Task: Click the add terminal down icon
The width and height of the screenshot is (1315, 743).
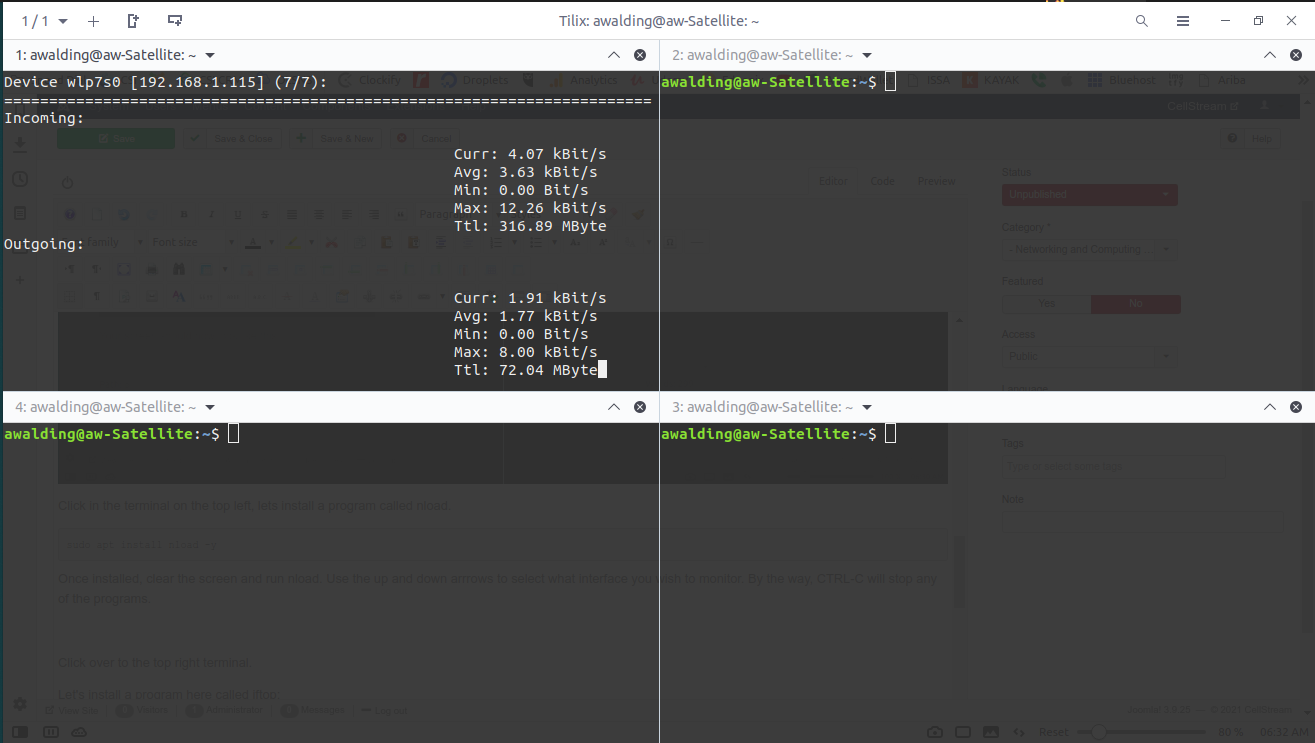Action: pos(175,21)
